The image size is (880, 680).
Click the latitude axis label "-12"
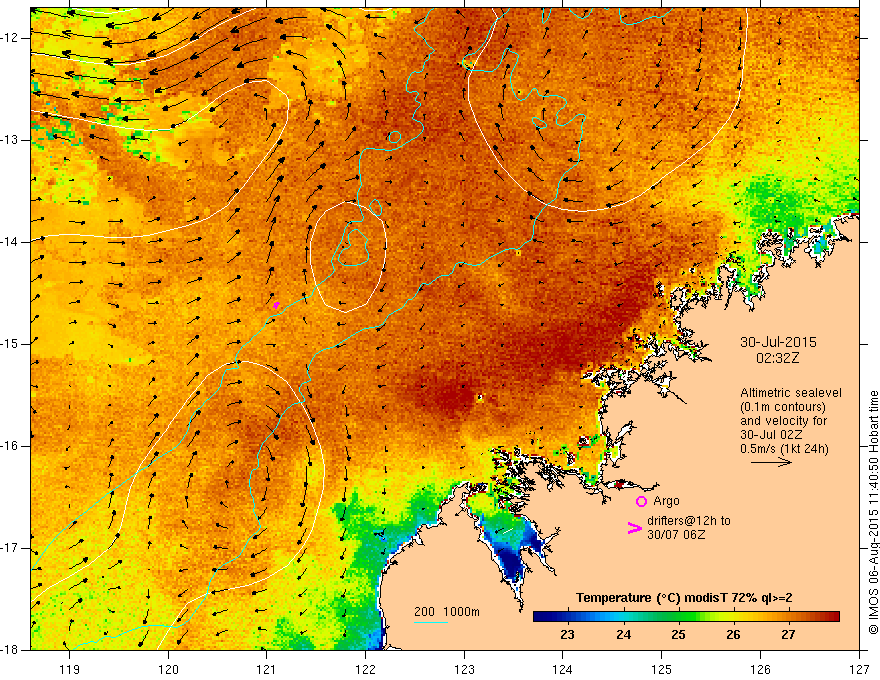click(11, 38)
